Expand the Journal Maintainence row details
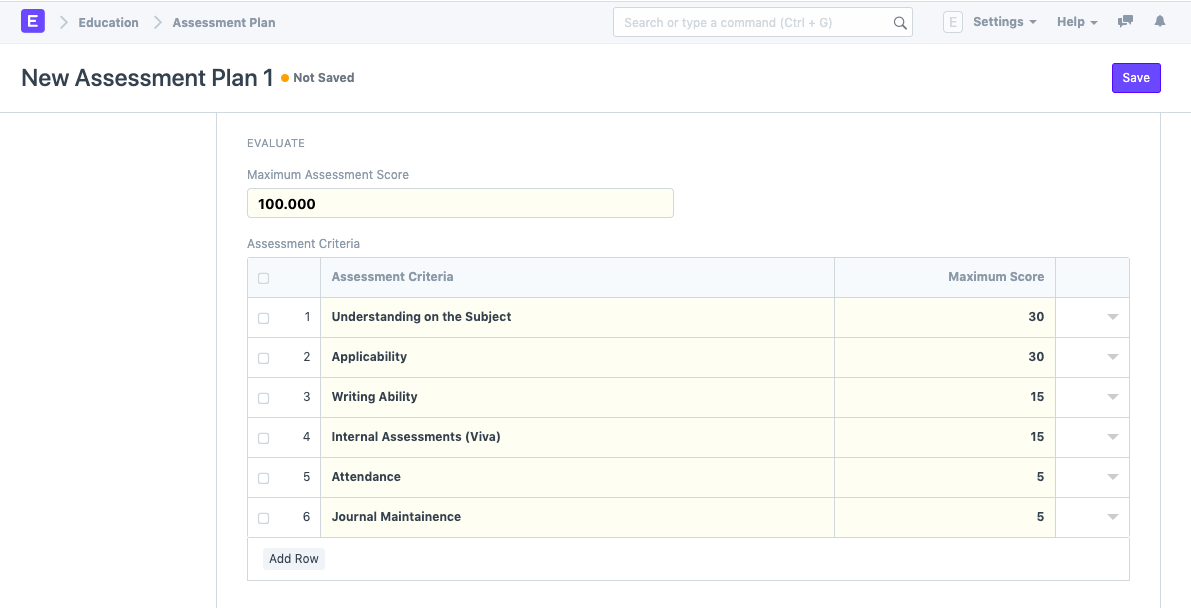The height and width of the screenshot is (608, 1191). tap(1112, 517)
